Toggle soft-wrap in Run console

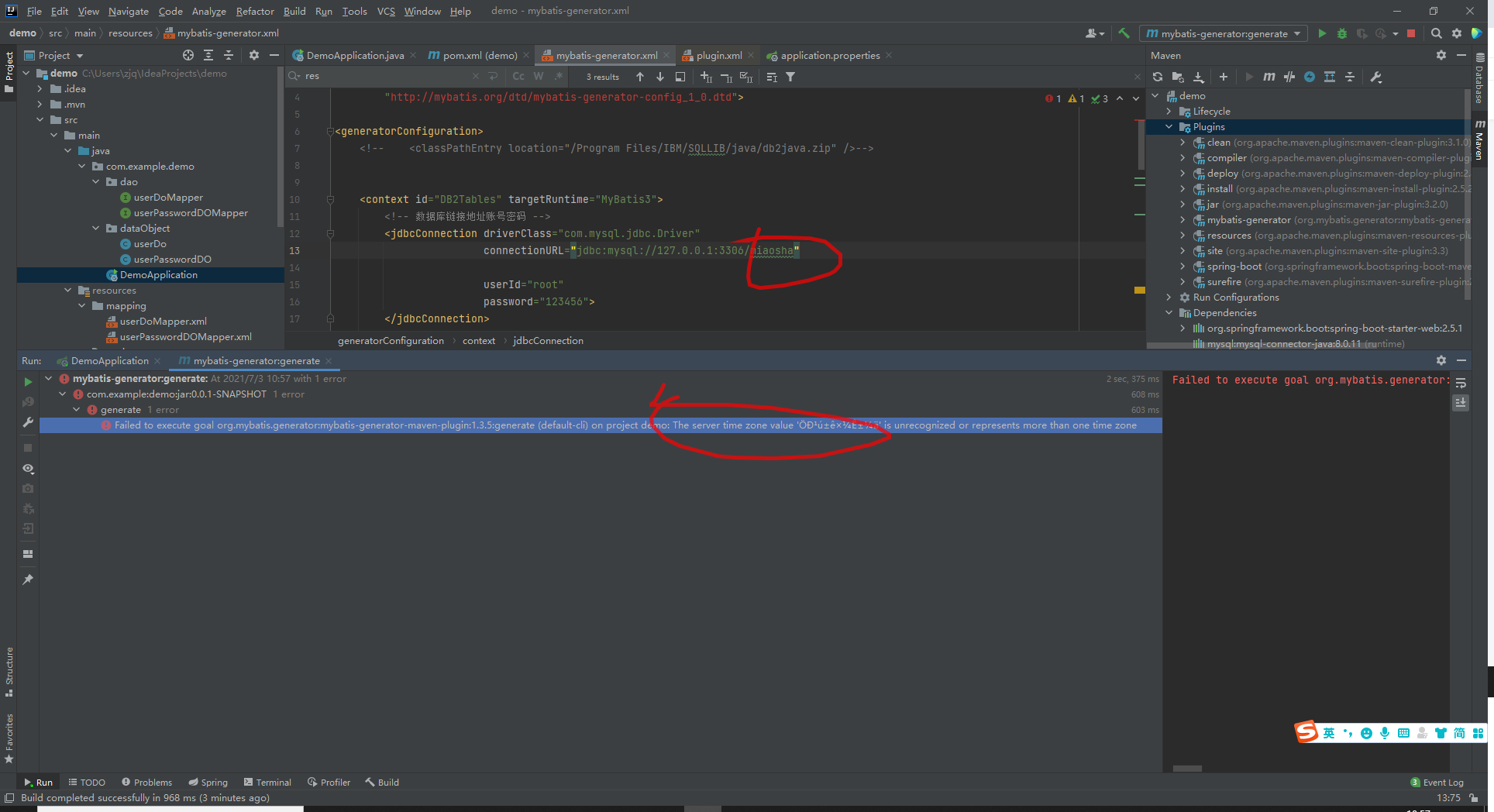coord(1461,384)
